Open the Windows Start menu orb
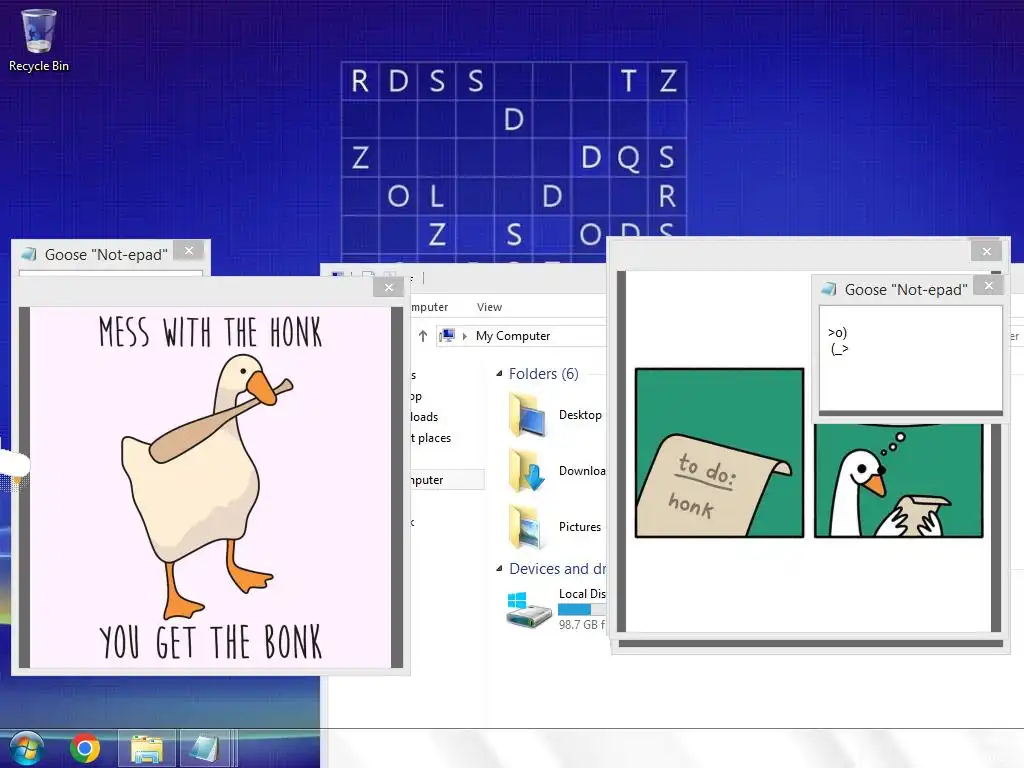Image resolution: width=1024 pixels, height=768 pixels. [27, 748]
